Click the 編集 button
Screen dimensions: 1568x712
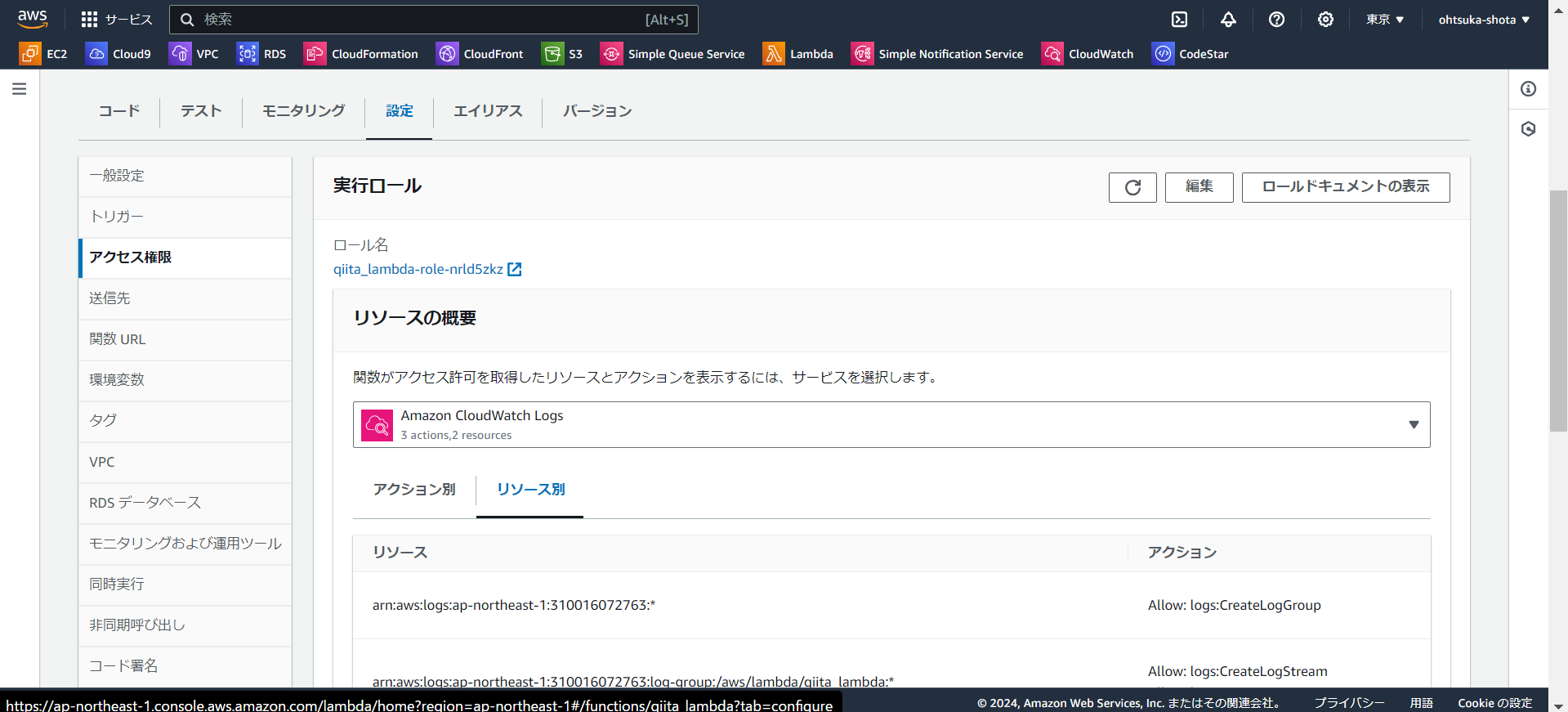coord(1199,187)
